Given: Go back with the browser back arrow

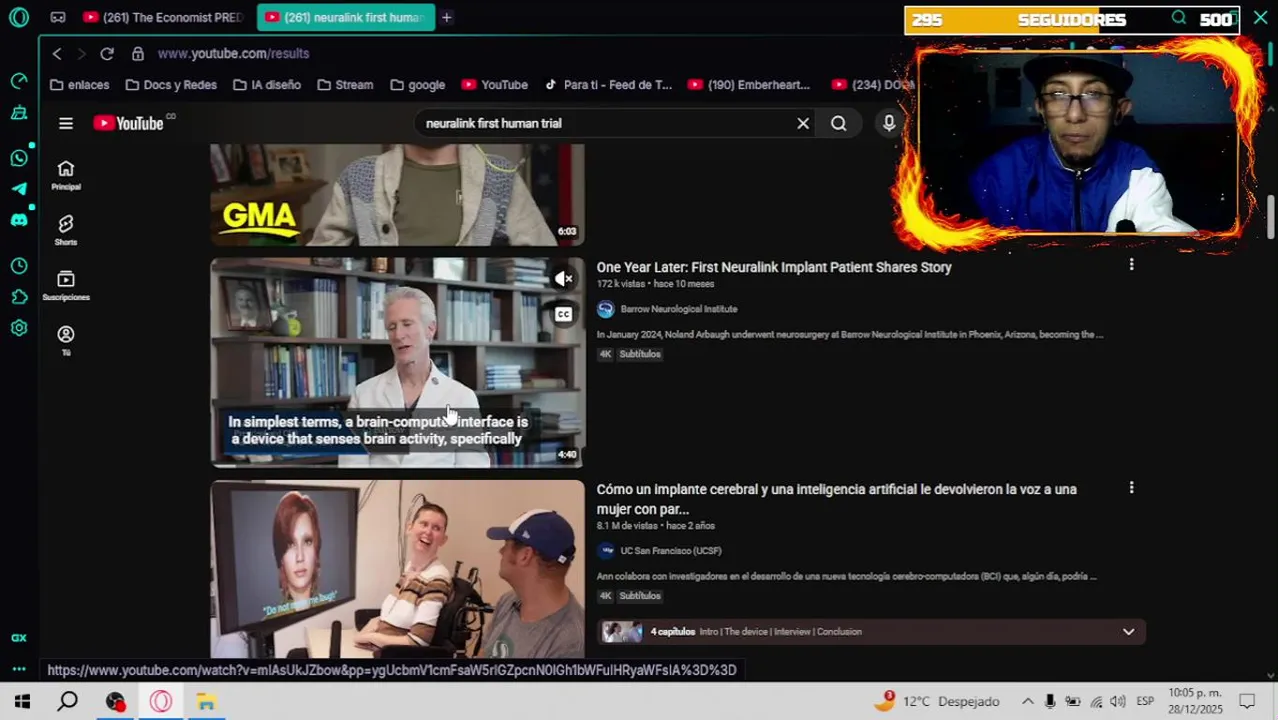Looking at the screenshot, I should pyautogui.click(x=57, y=53).
